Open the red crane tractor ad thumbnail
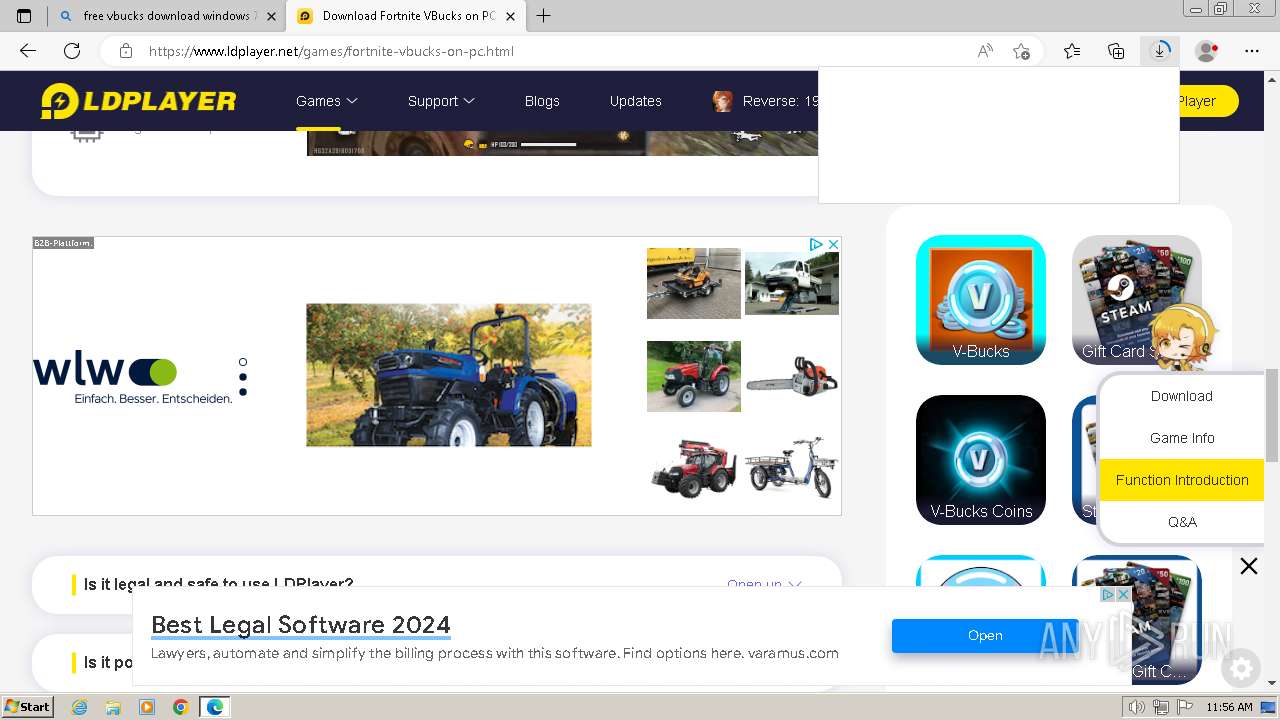The image size is (1280, 720). 694,468
